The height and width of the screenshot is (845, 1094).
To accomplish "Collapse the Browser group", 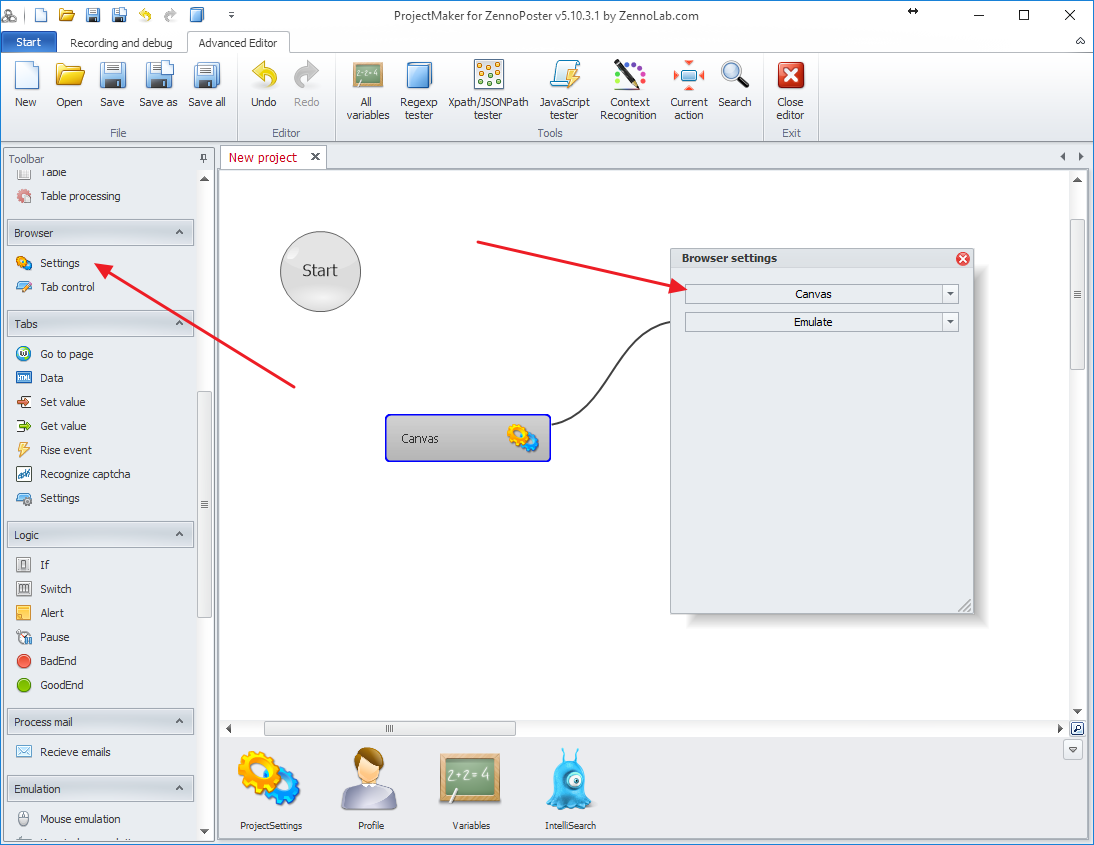I will pos(179,232).
